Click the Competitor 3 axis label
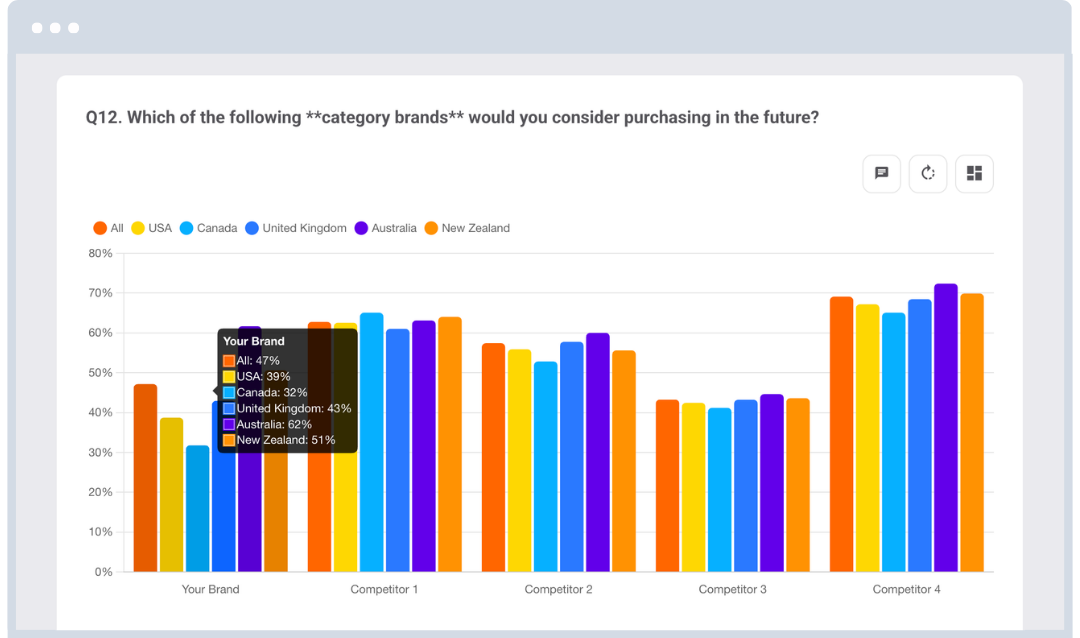The image size is (1080, 638). point(732,589)
